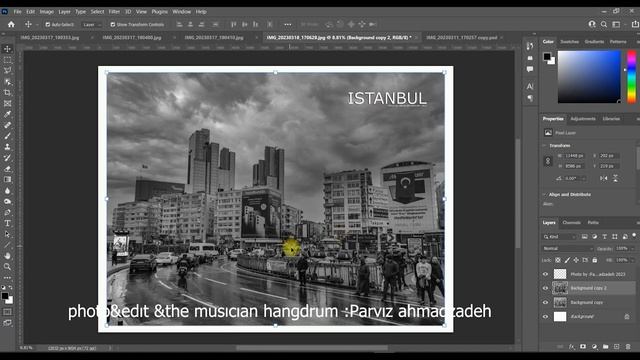640x360 pixels.
Task: Click the rainbow hue slider strip
Action: click(631, 77)
